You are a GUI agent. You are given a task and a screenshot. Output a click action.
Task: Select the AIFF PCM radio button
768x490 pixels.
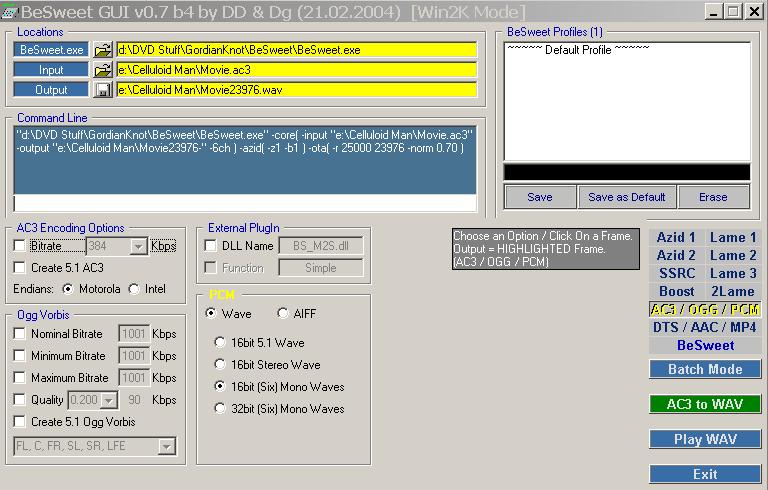pyautogui.click(x=283, y=313)
